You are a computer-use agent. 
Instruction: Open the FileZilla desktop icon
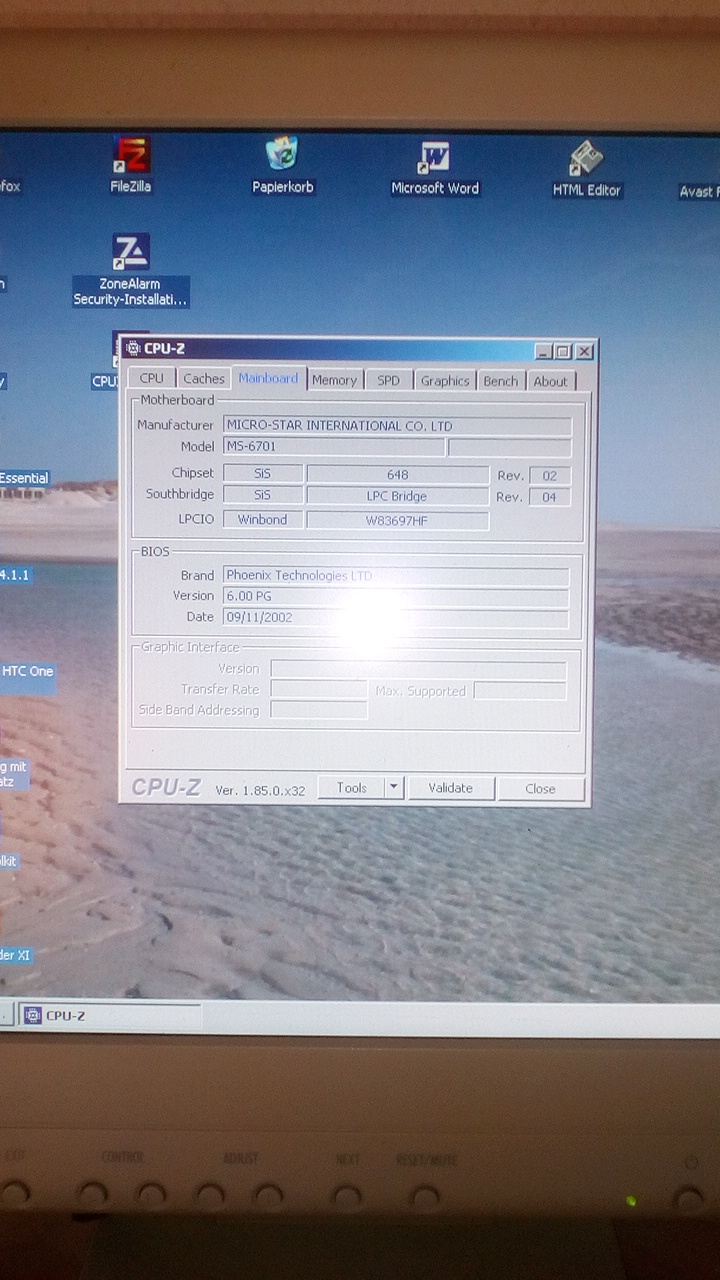pyautogui.click(x=131, y=165)
